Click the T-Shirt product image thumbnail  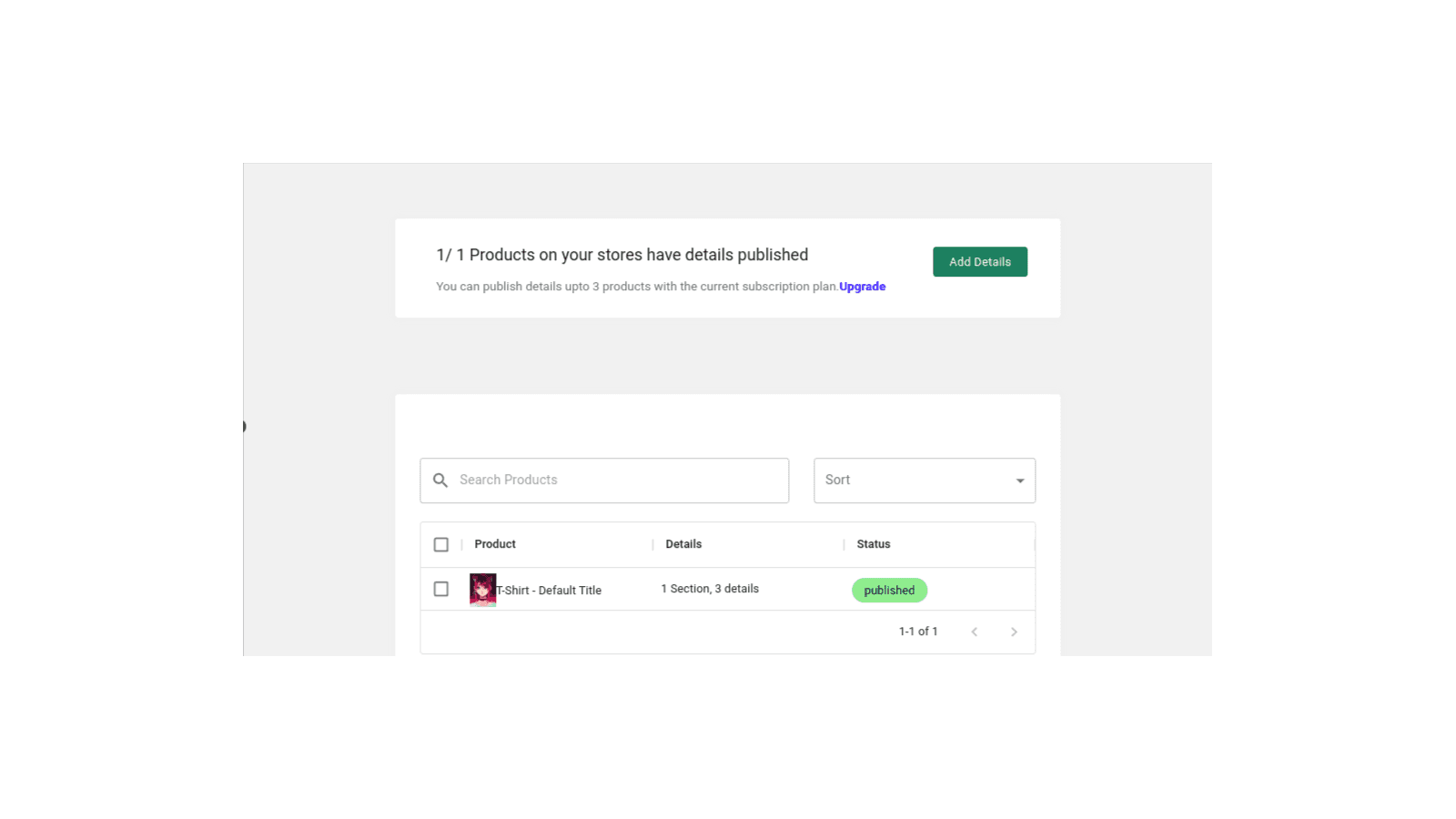[482, 589]
